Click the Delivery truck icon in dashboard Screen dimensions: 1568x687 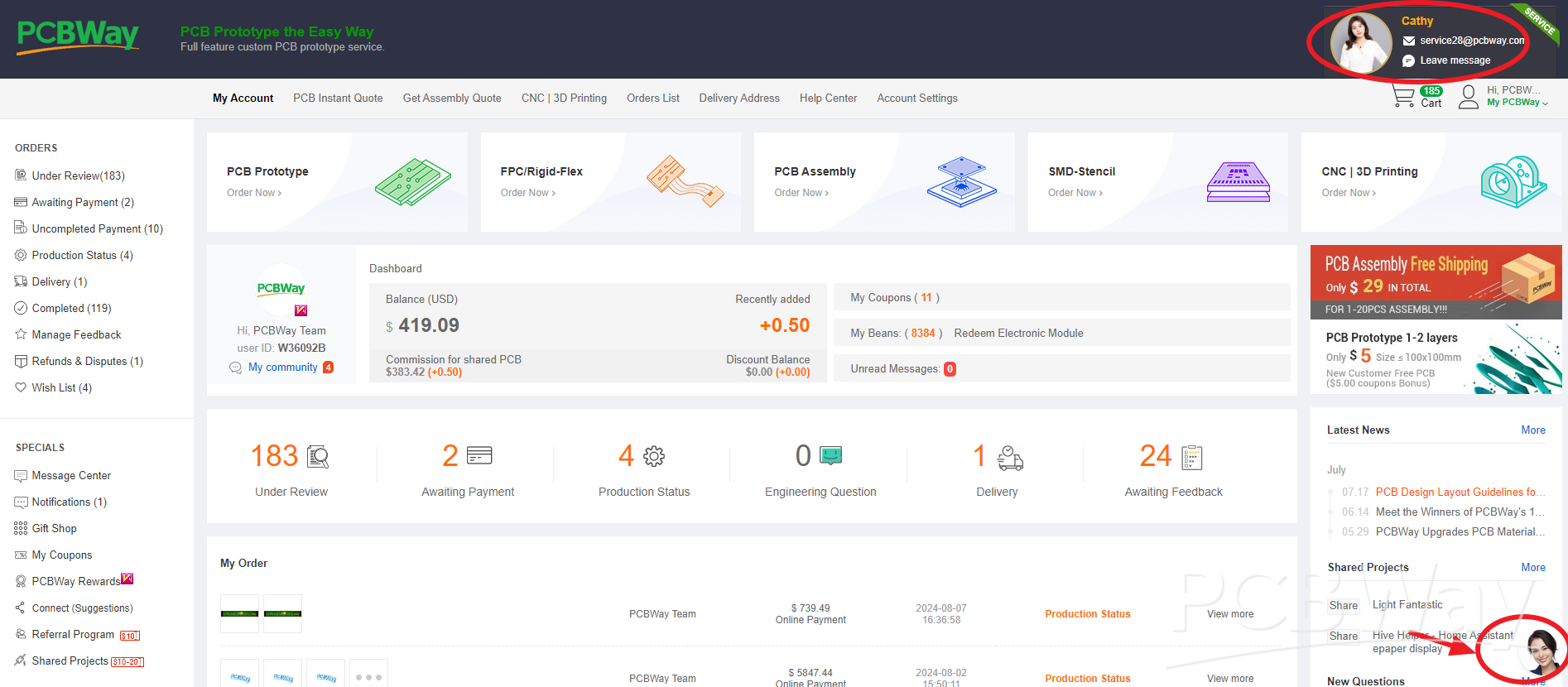(x=1010, y=458)
